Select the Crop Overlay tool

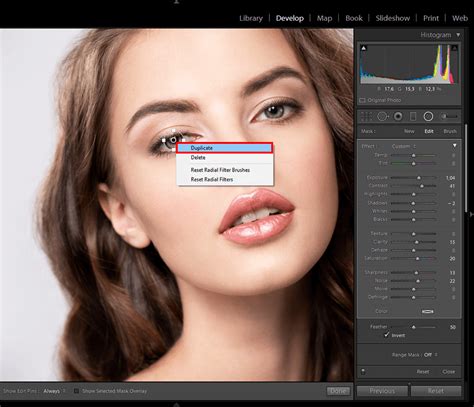click(x=366, y=116)
